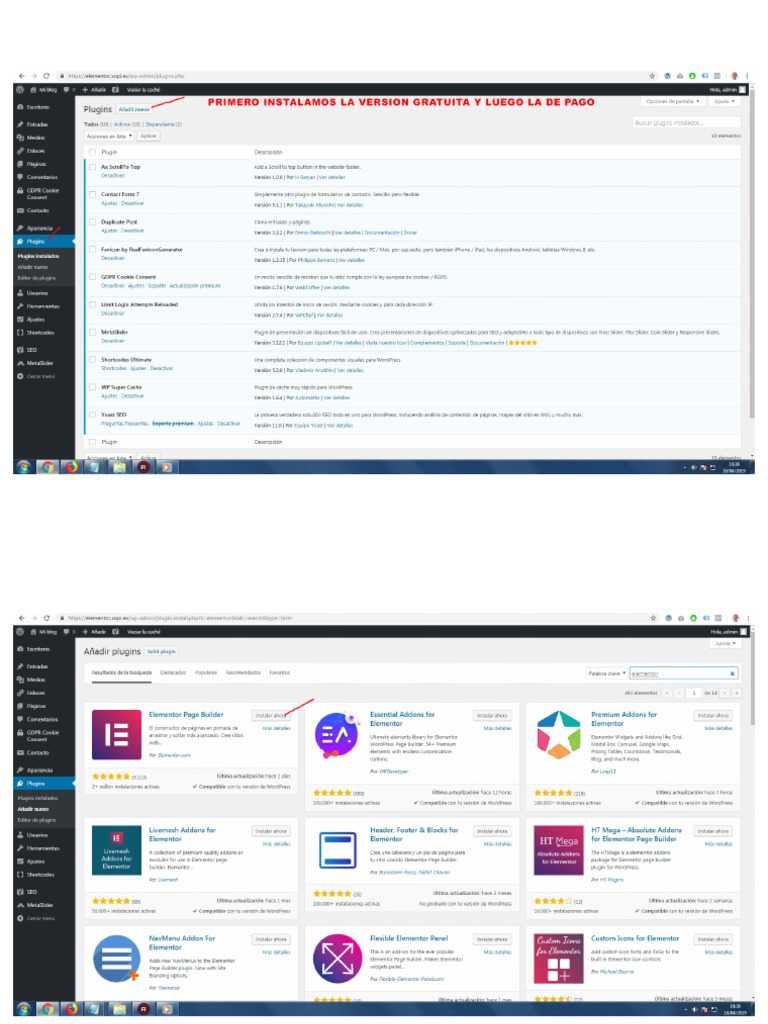Select the Limit Login Attempts Reloaded checkbox
The height and width of the screenshot is (1024, 768).
click(x=93, y=304)
